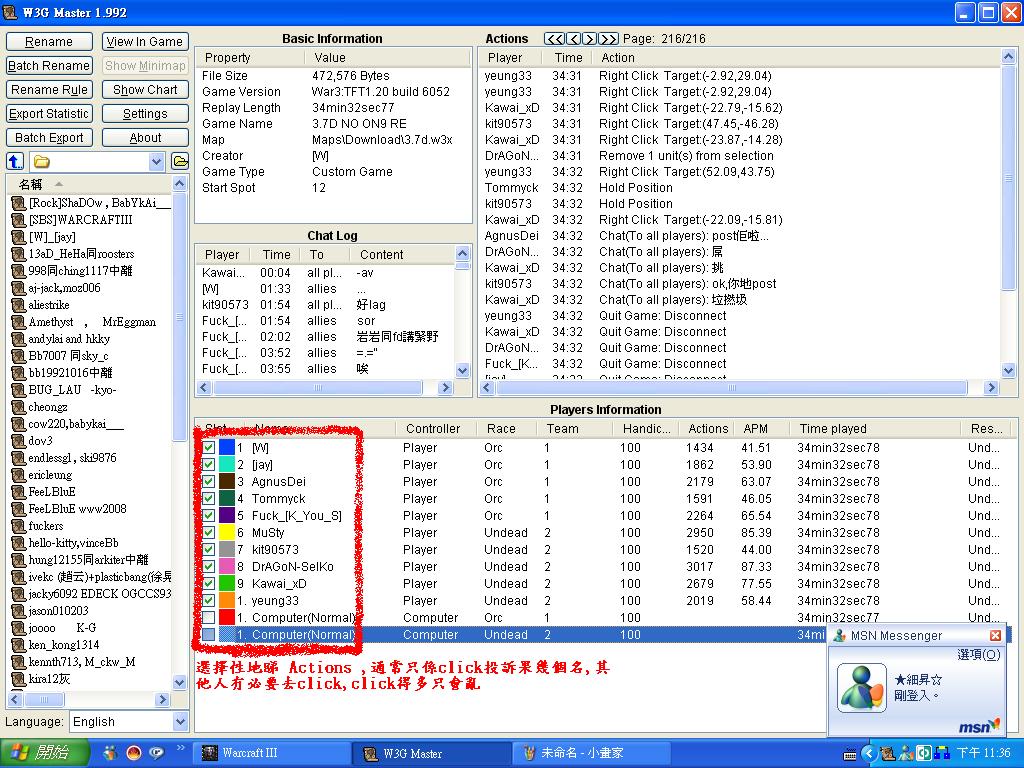
Task: Open the folder path dropdown
Action: [x=157, y=162]
